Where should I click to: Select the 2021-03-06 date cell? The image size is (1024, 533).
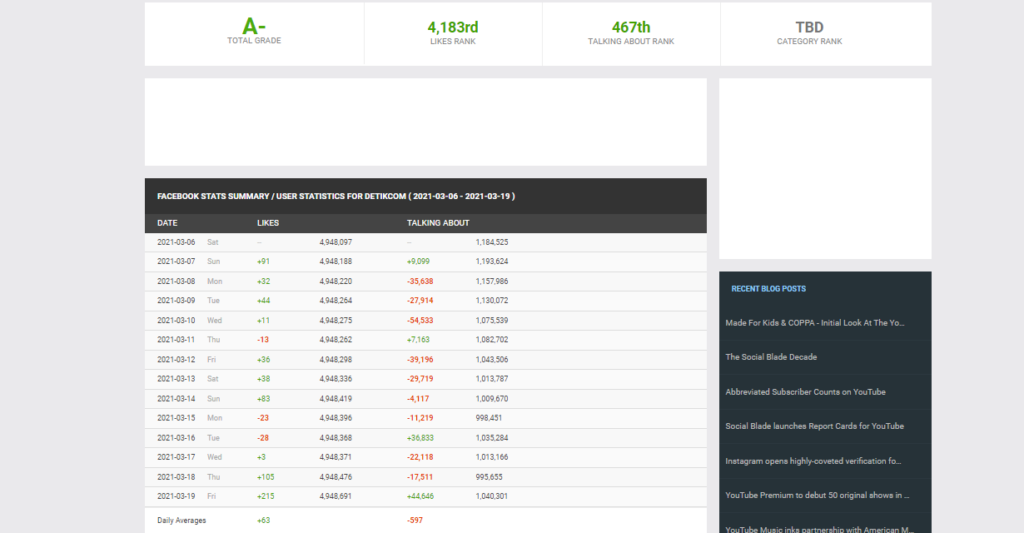click(176, 242)
